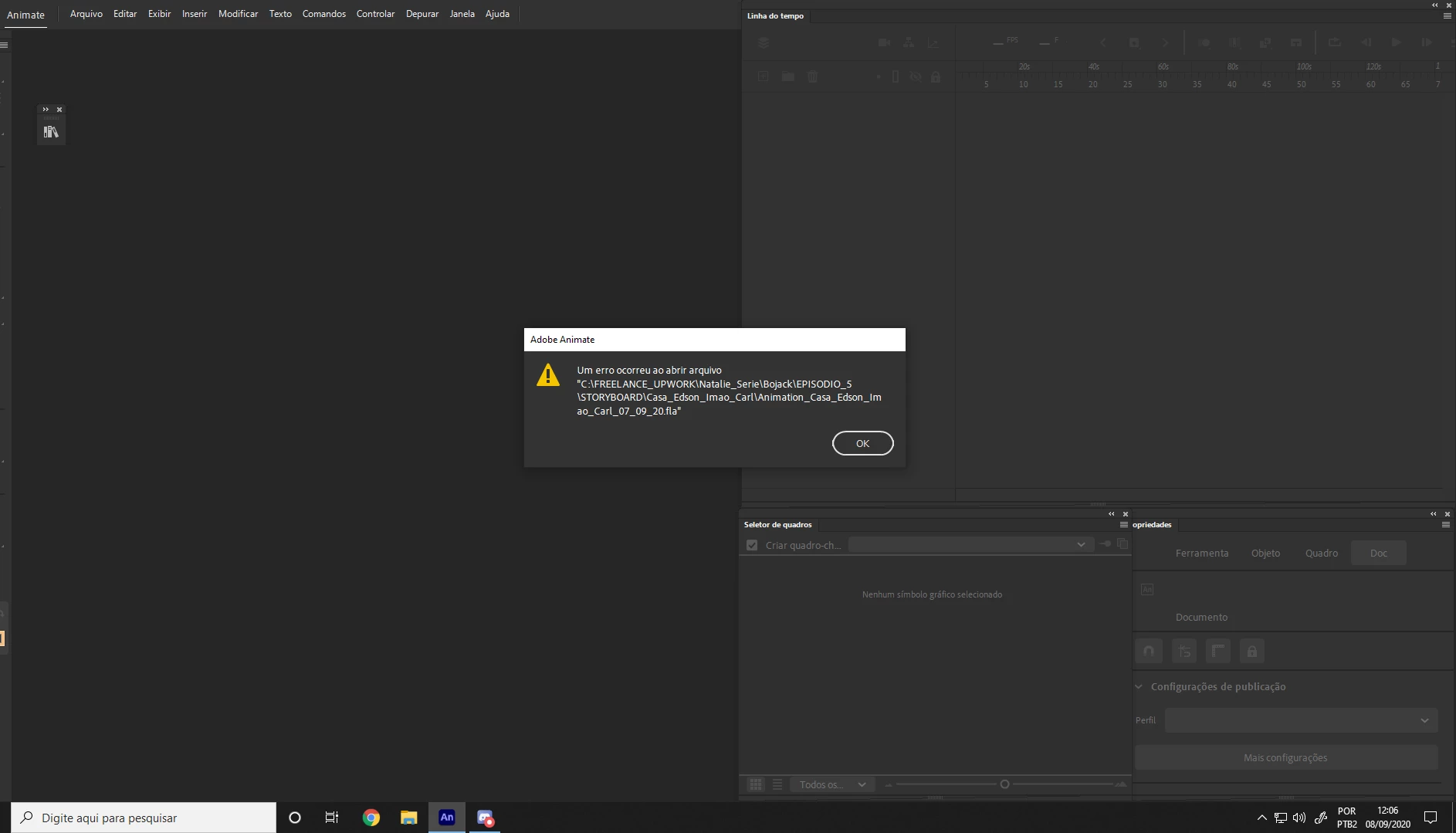Collapse the Seletor de quadros panel
This screenshot has width=1456, height=833.
pos(1112,513)
